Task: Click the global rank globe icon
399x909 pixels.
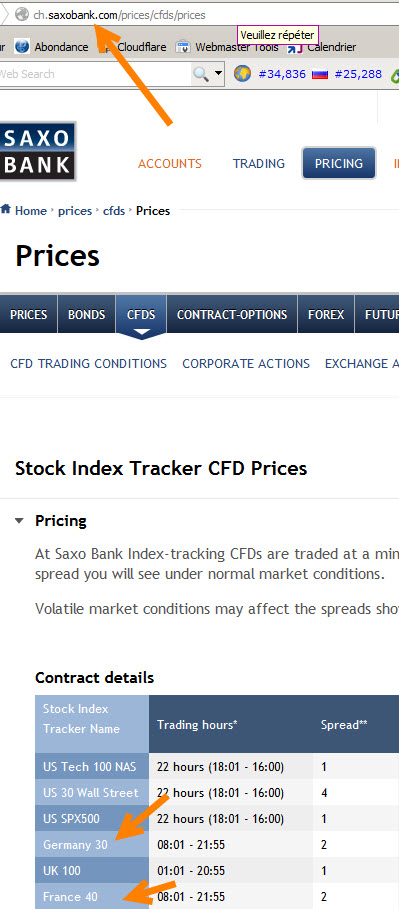Action: point(242,74)
